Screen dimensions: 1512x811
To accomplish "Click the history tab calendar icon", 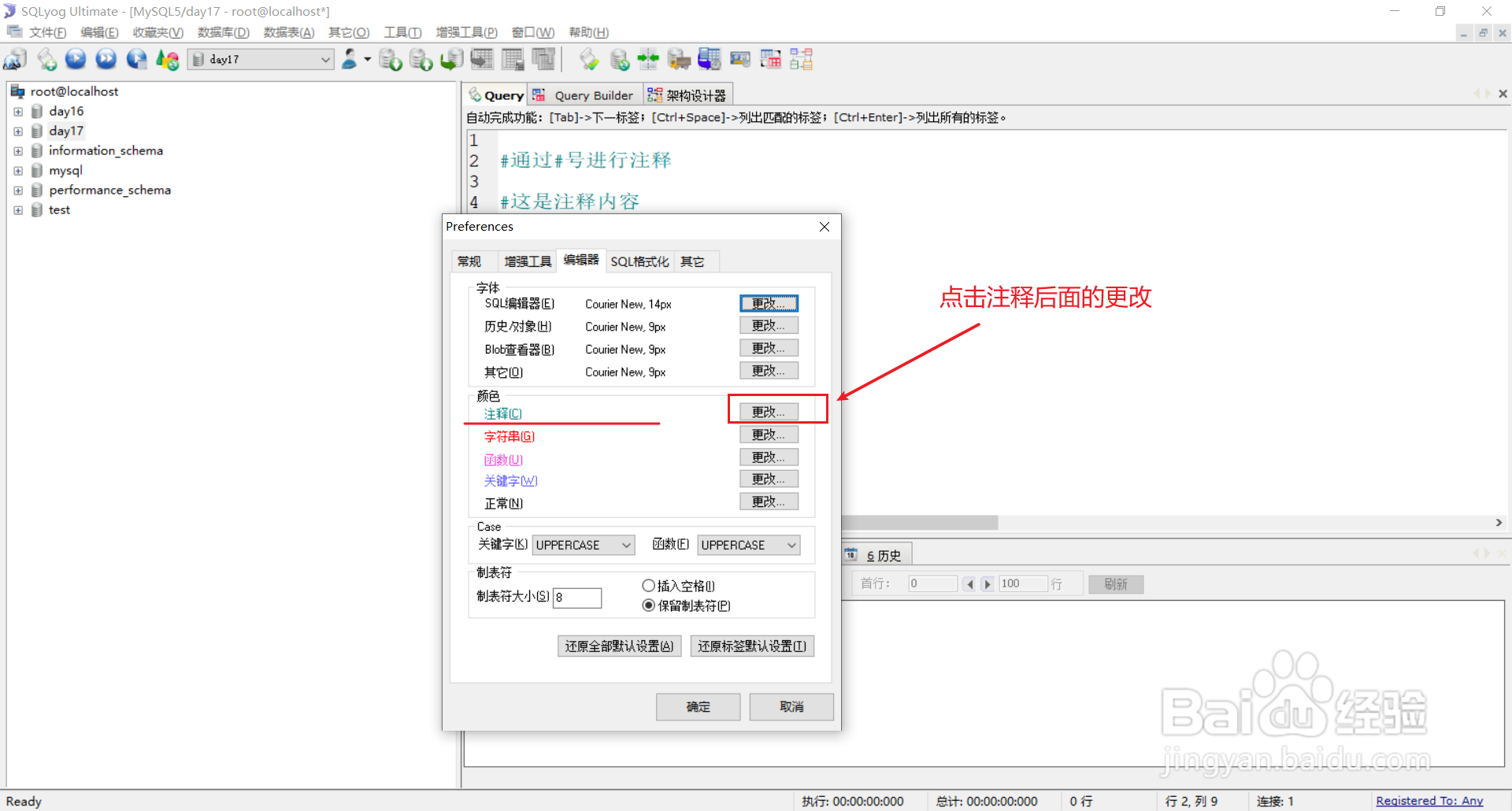I will [x=851, y=555].
